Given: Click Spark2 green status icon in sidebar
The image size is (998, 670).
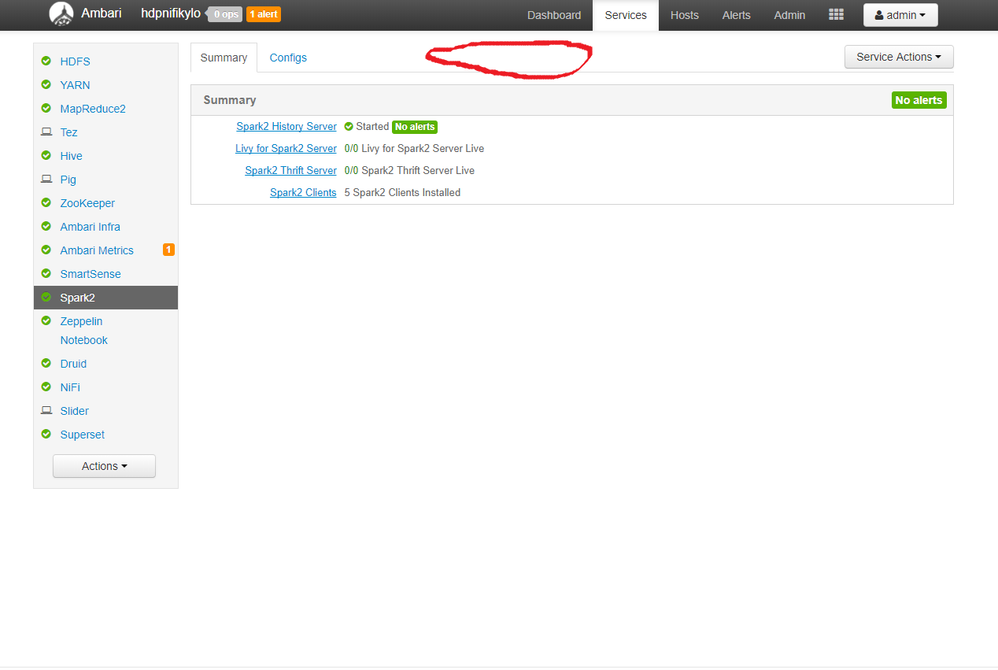Looking at the screenshot, I should pyautogui.click(x=46, y=297).
